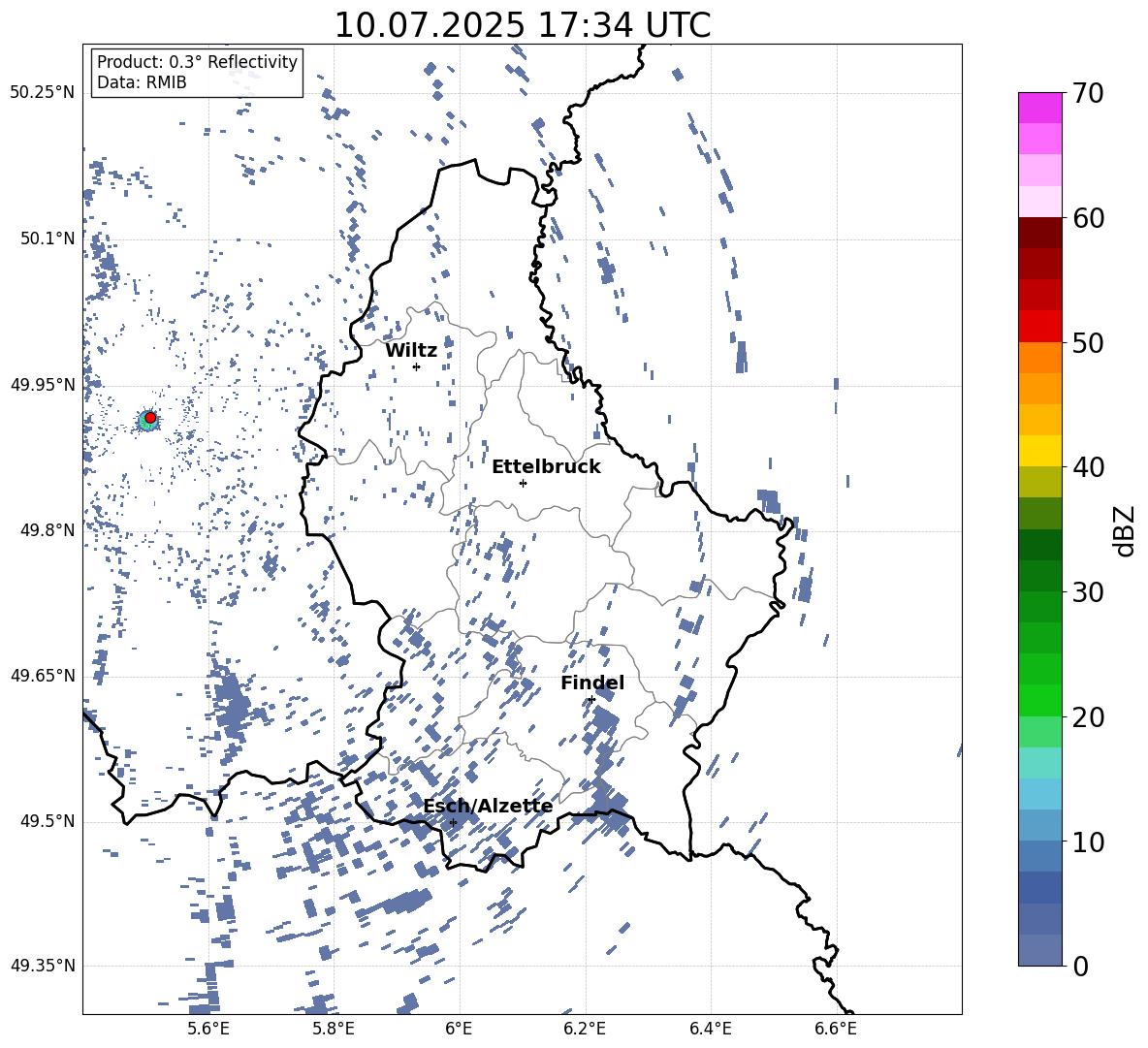Click the 49.95°N latitude label
Image resolution: width=1148 pixels, height=1048 pixels.
[x=43, y=385]
